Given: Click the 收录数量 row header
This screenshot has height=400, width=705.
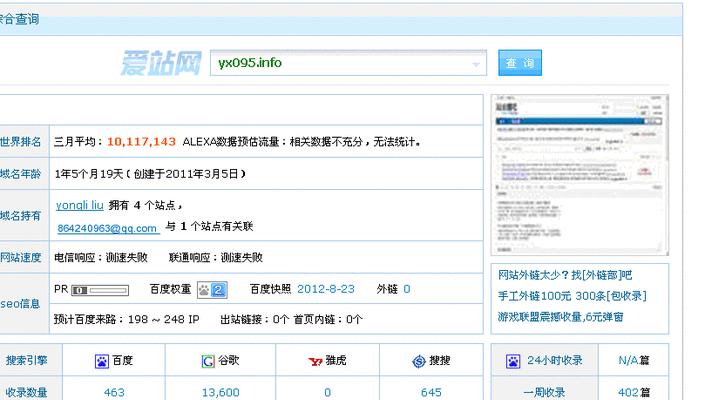Looking at the screenshot, I should pyautogui.click(x=27, y=392).
